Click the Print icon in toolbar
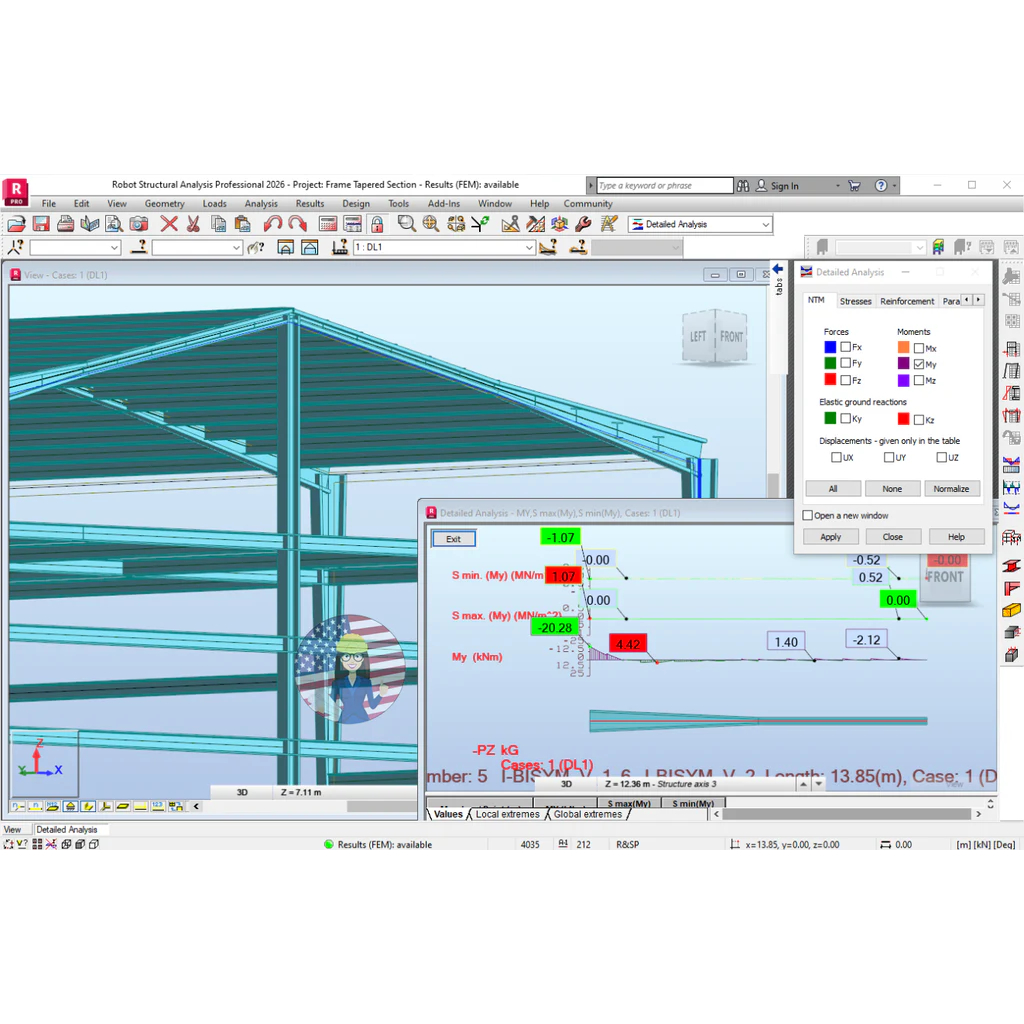This screenshot has width=1024, height=1024. point(65,224)
